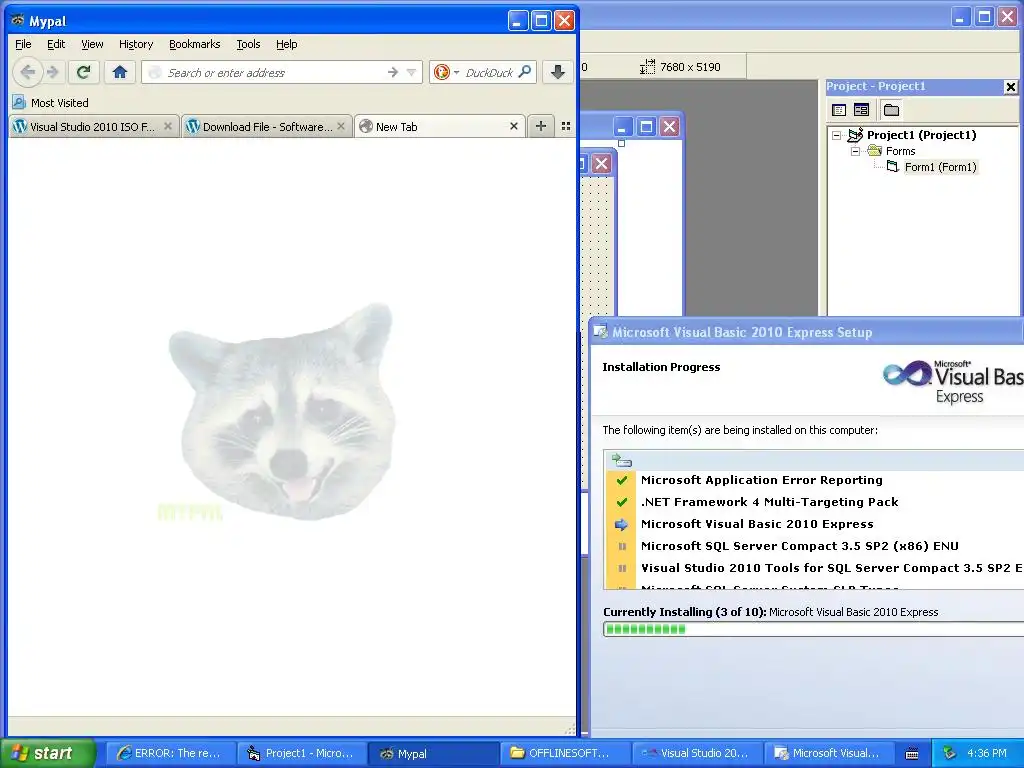
Task: Close the New Tab tab
Action: [514, 126]
